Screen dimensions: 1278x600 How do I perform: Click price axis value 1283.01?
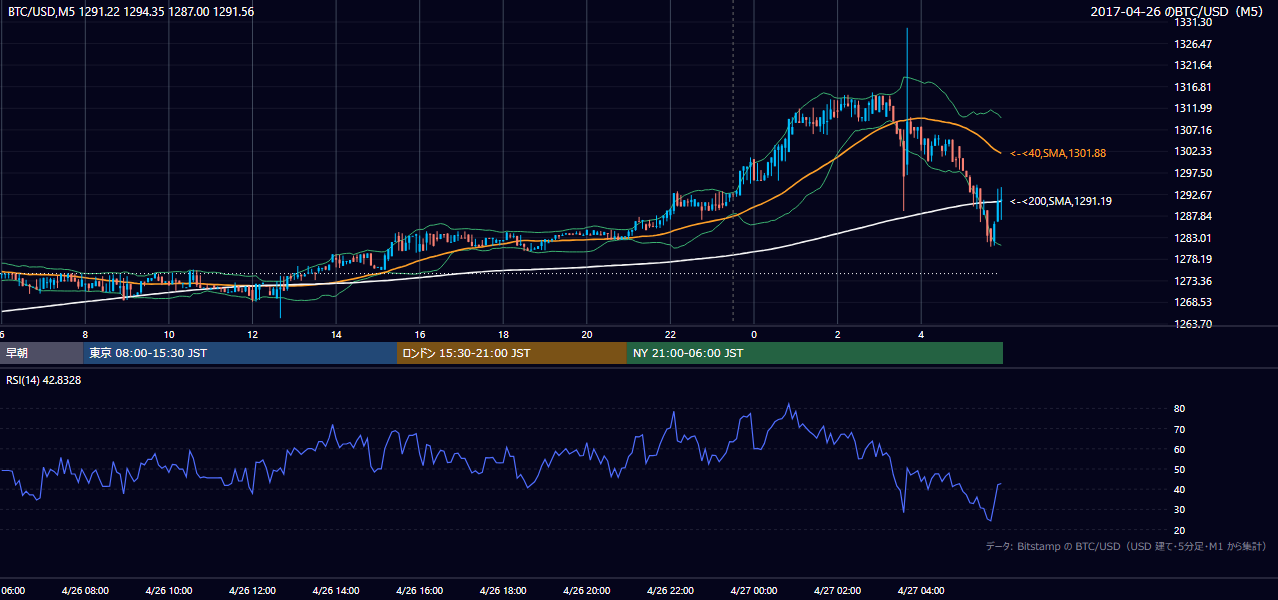(x=1192, y=237)
